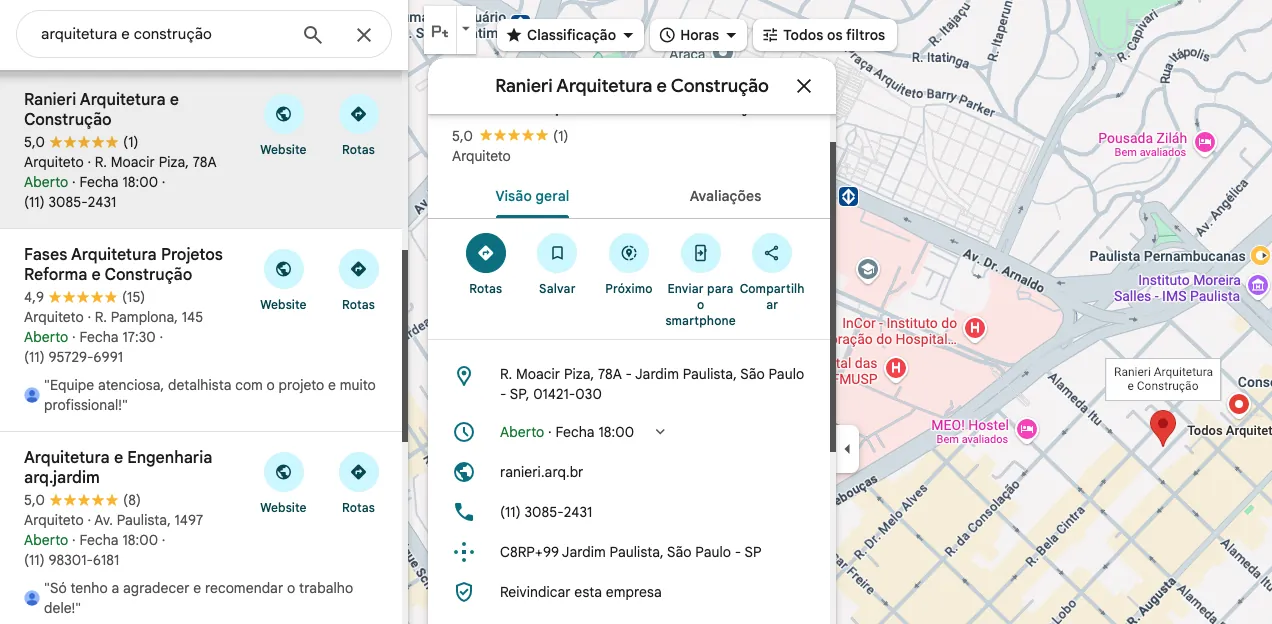1272x624 pixels.
Task: Click the Paulista Pernambucanas store marker
Action: point(1260,256)
